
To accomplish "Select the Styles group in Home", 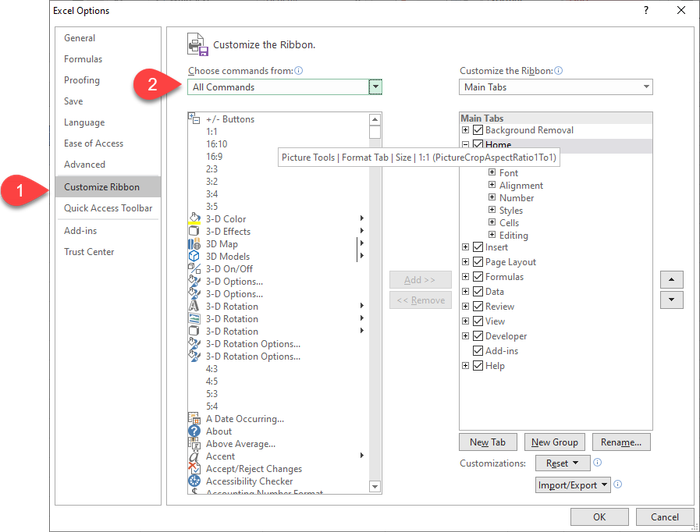I will pos(511,210).
